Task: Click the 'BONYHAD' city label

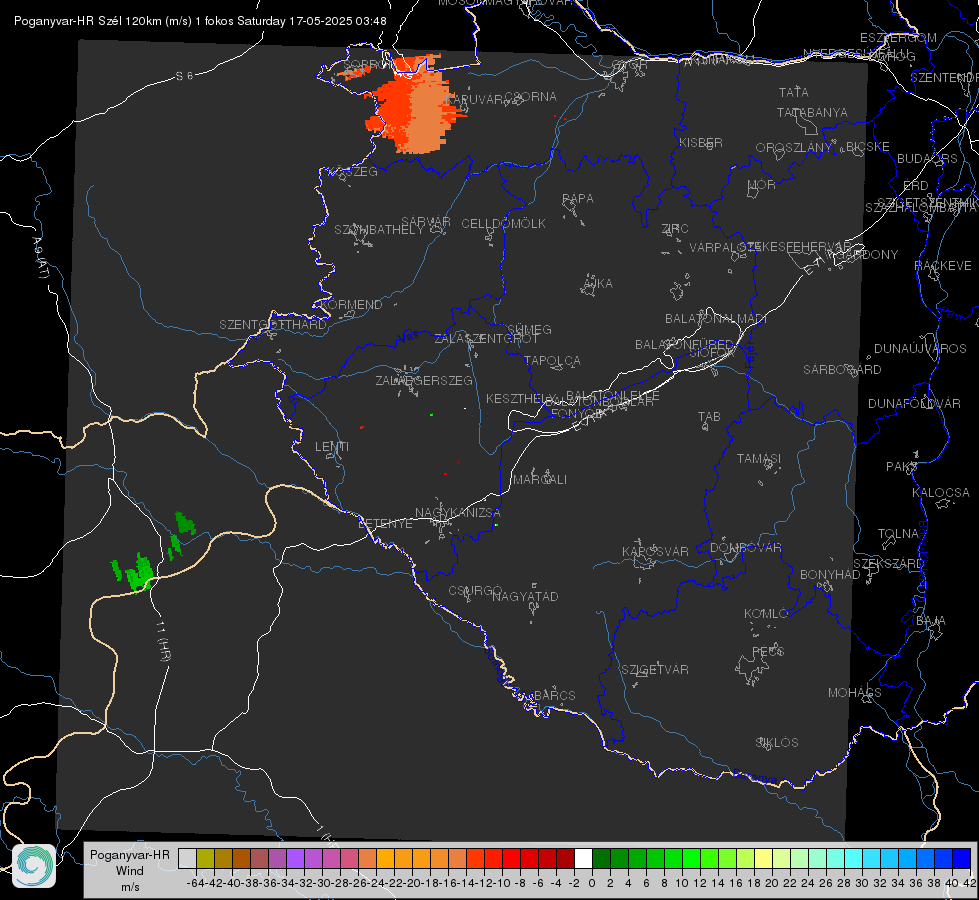Action: [830, 575]
